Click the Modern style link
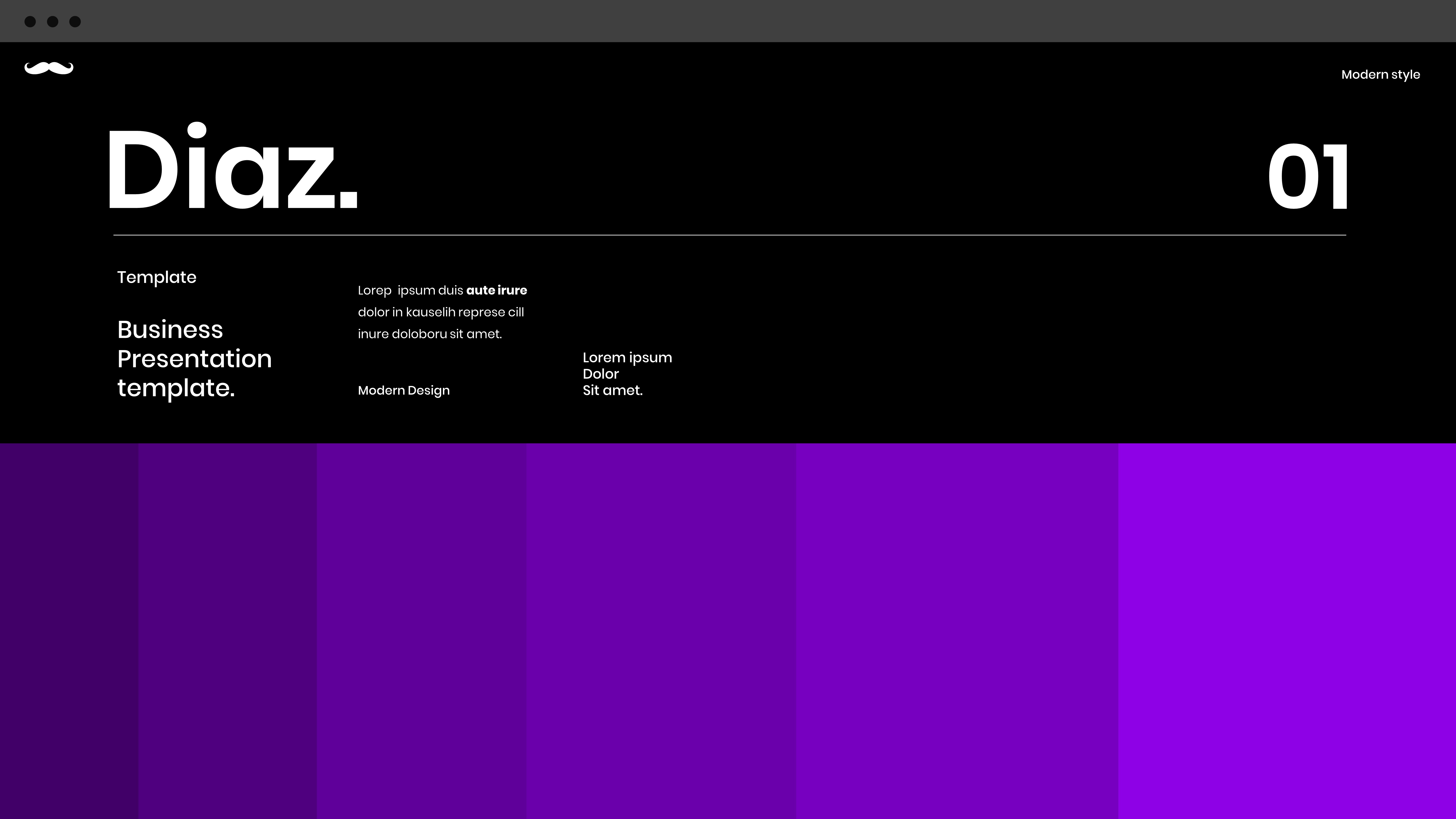Screen dimensions: 1456x819 1380,75
